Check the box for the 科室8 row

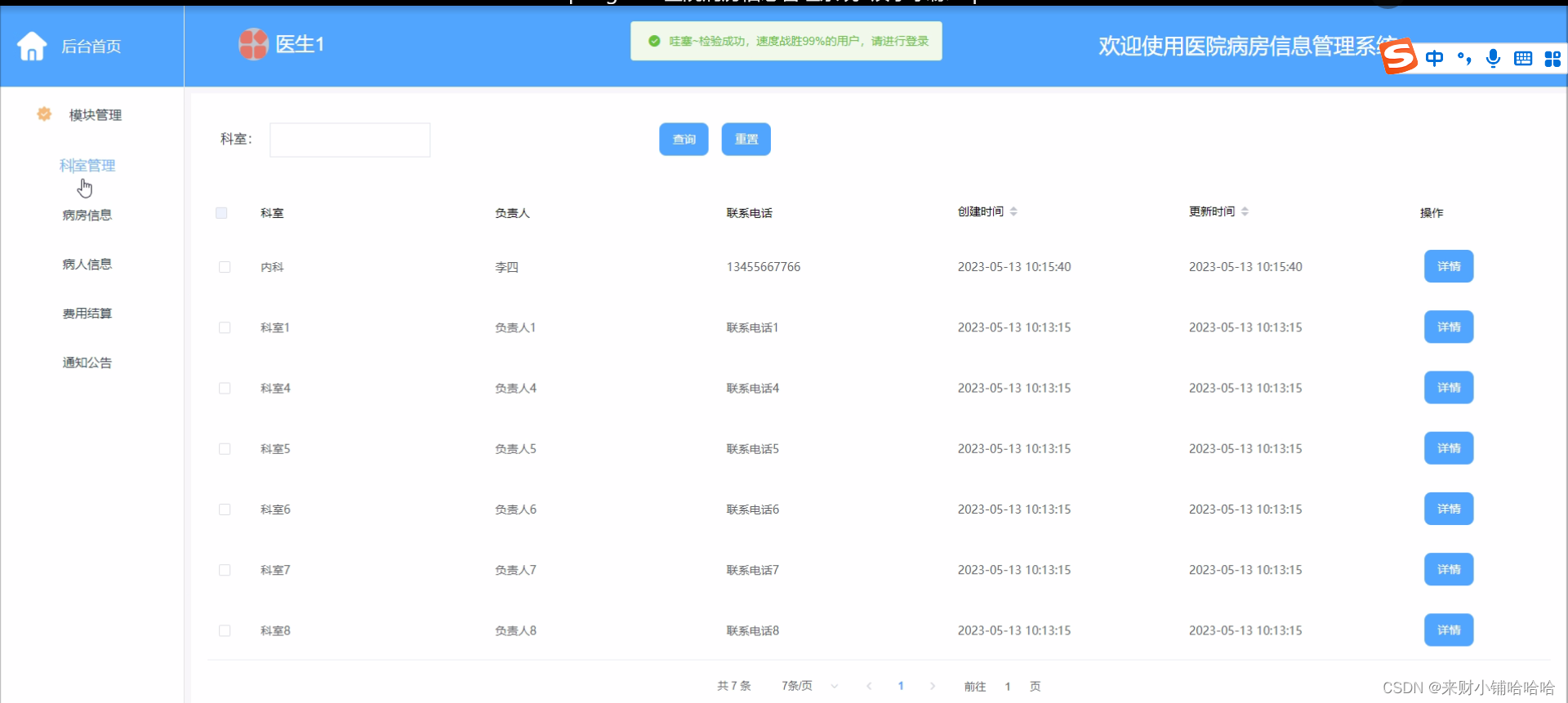(225, 631)
